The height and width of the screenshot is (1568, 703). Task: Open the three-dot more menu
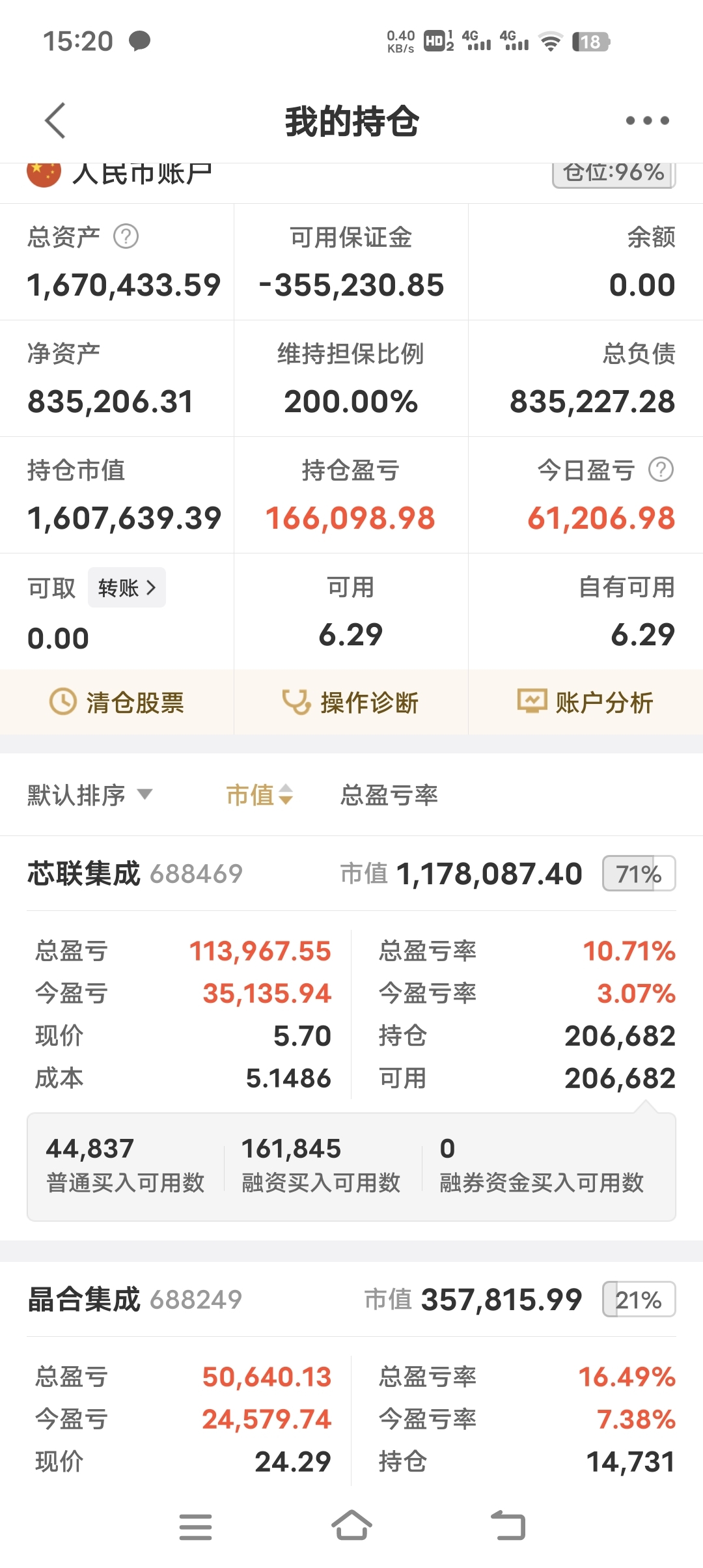(x=646, y=120)
